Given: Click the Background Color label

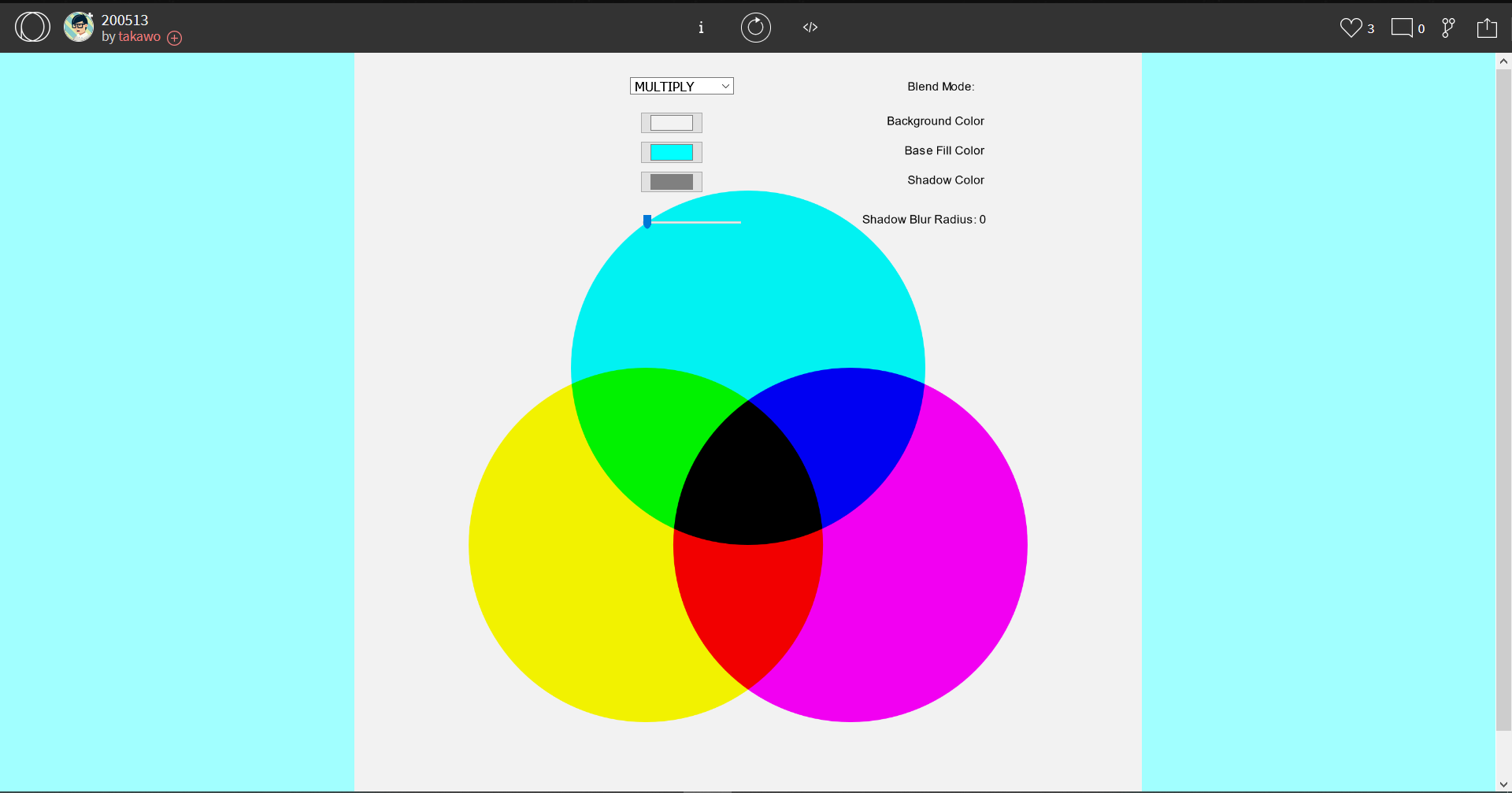Looking at the screenshot, I should click(x=936, y=121).
